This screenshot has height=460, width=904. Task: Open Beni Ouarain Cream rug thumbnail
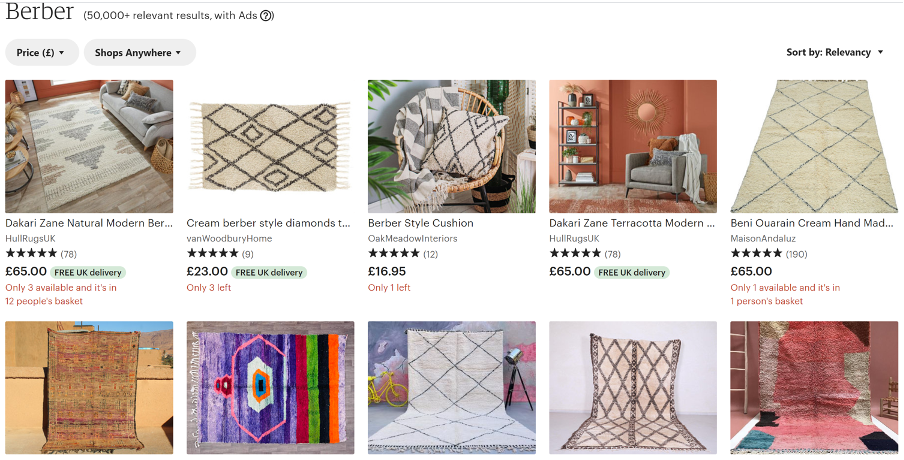pyautogui.click(x=814, y=146)
